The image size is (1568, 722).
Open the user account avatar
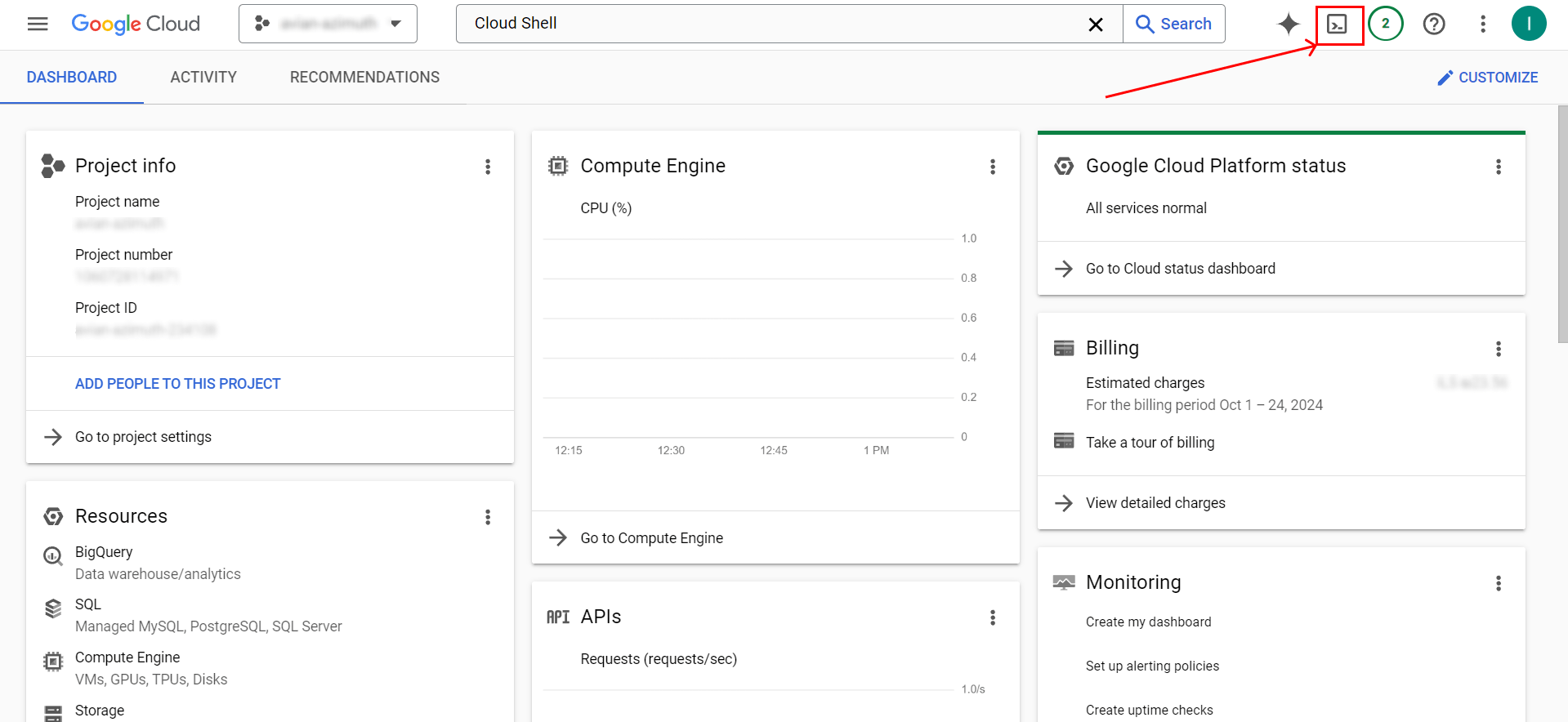[1529, 24]
